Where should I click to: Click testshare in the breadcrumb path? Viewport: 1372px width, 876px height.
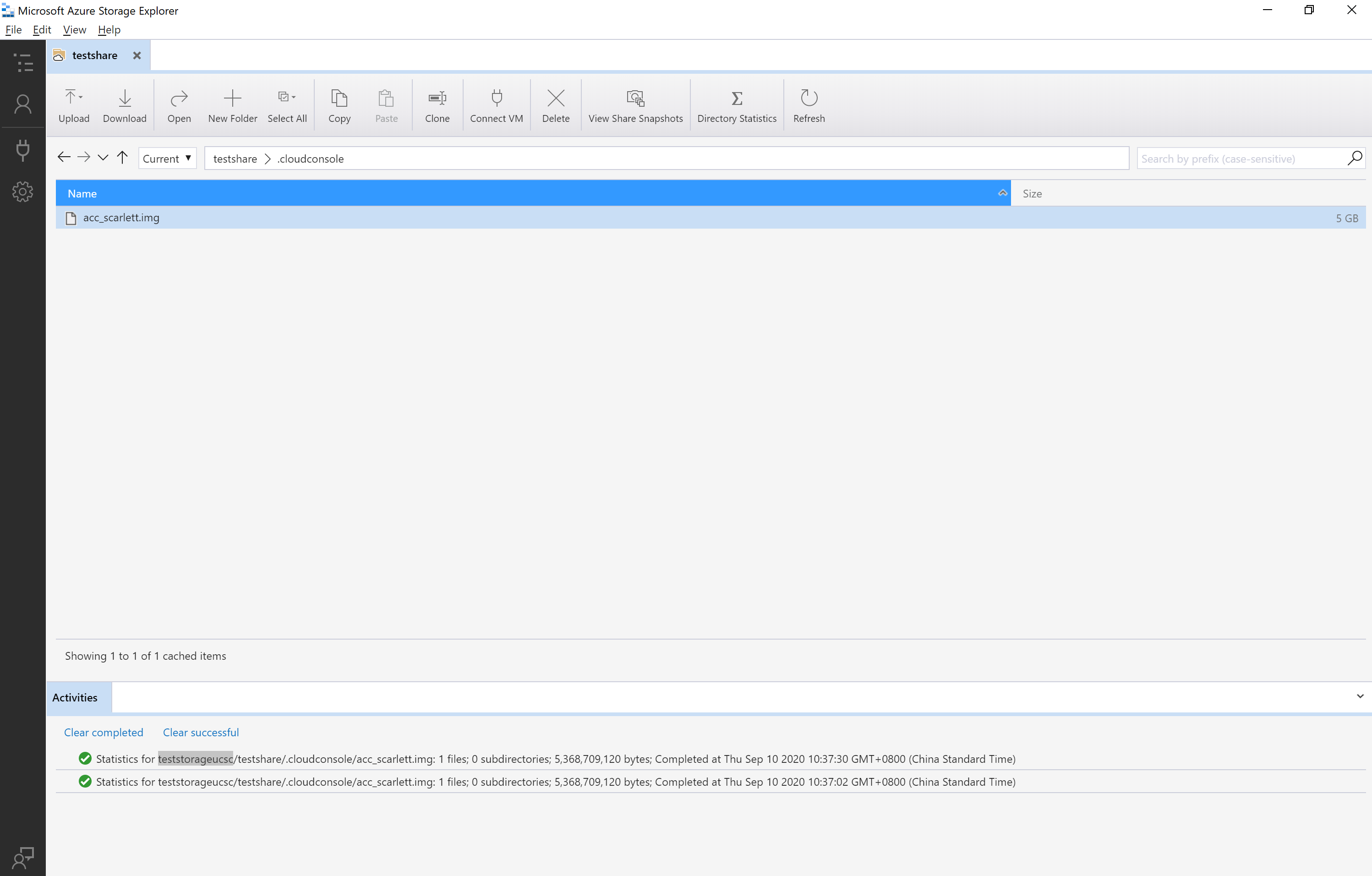coord(235,159)
